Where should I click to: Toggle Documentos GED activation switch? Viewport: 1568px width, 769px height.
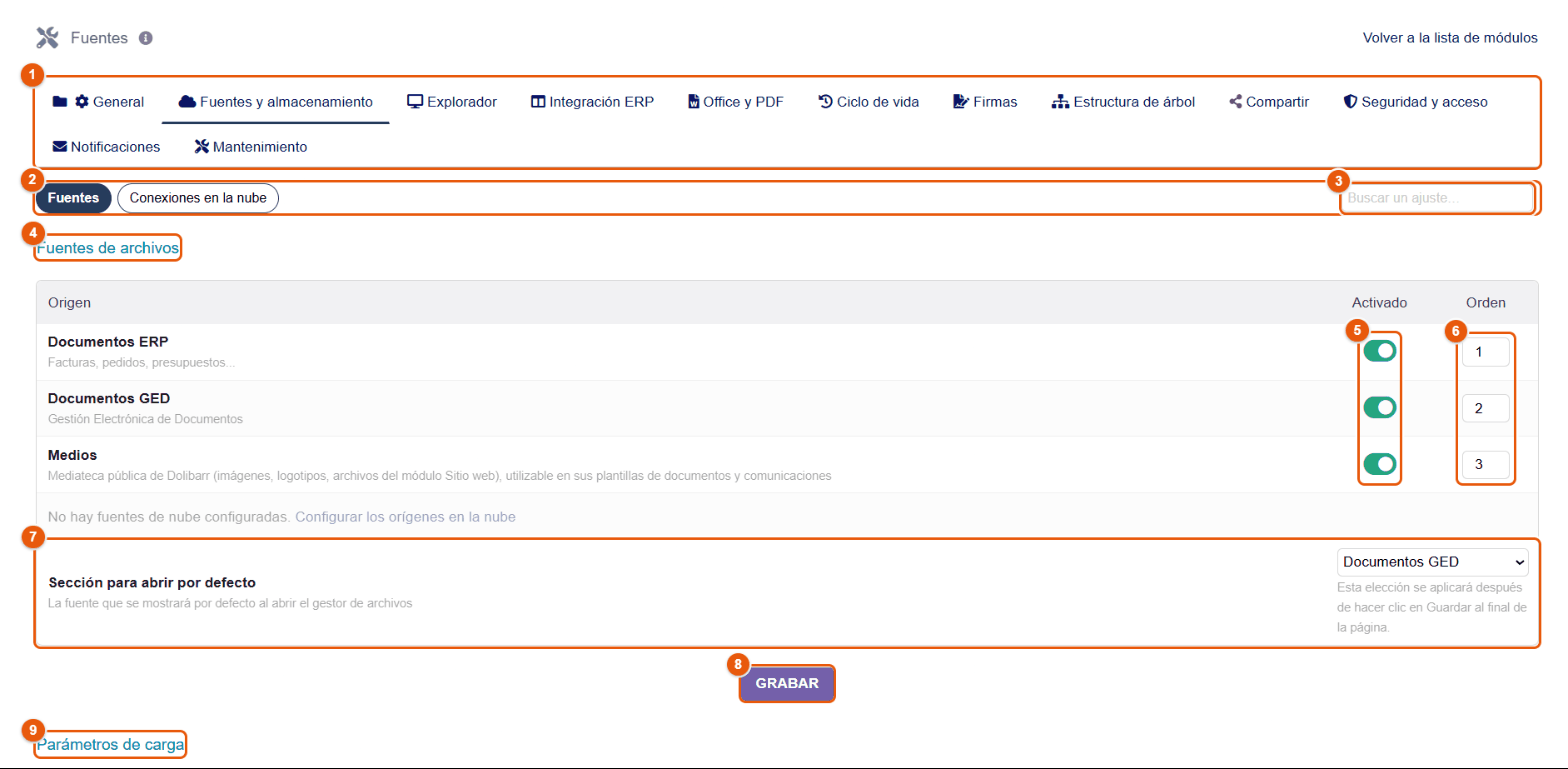[1379, 407]
